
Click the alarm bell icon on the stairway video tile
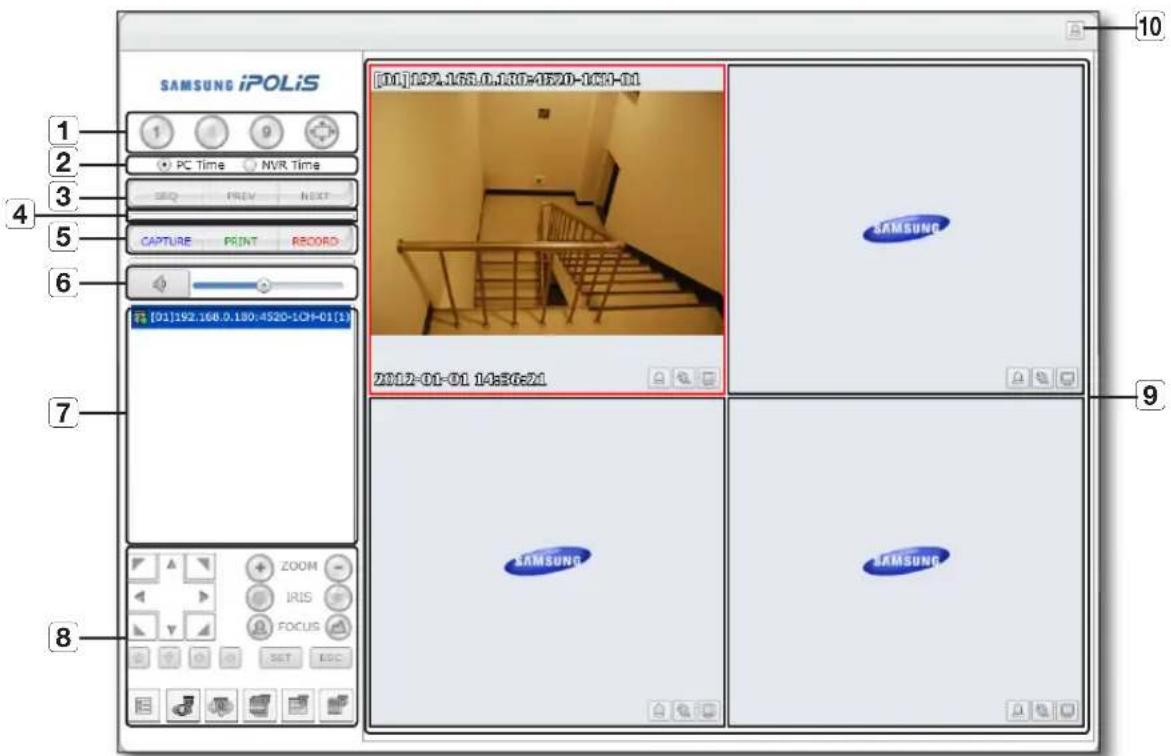pyautogui.click(x=659, y=378)
